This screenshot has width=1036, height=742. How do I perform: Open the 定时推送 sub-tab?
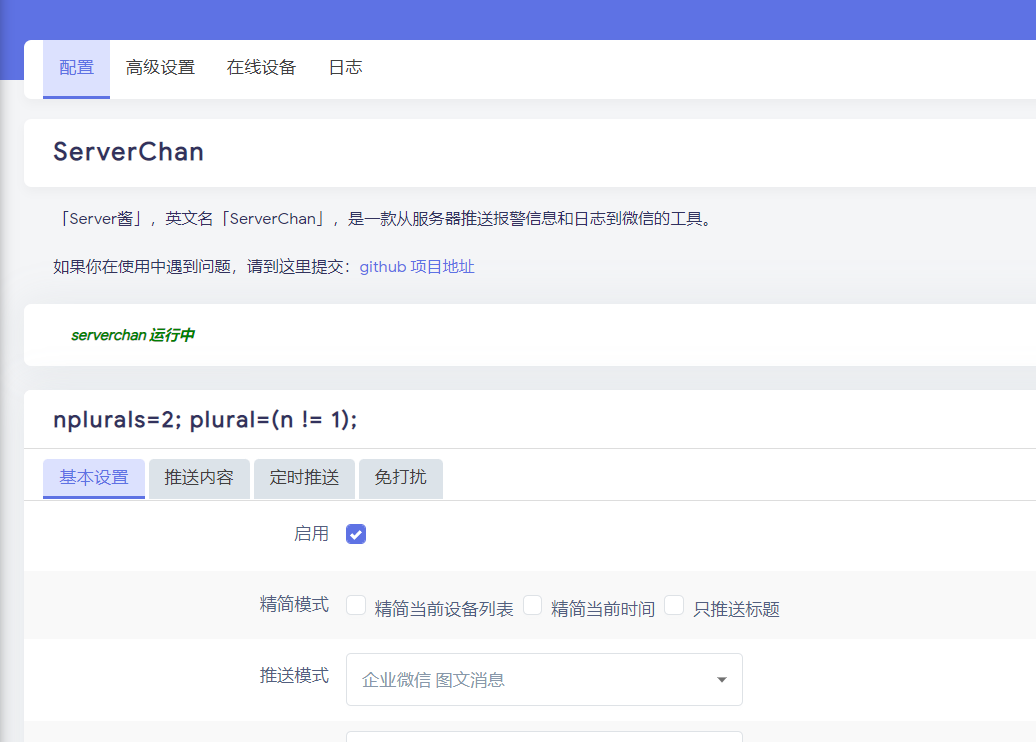pos(304,478)
